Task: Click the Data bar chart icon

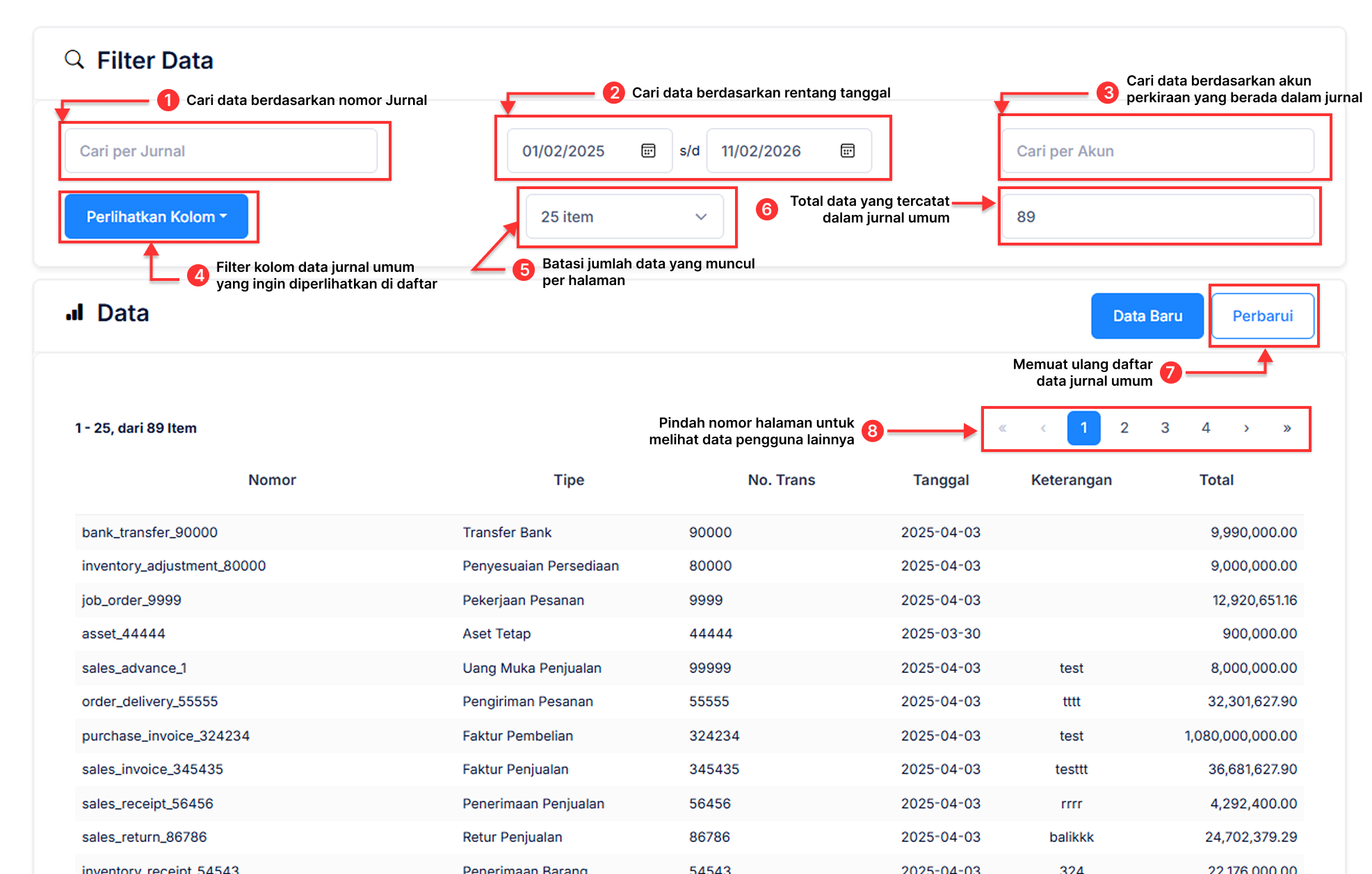Action: pos(74,313)
